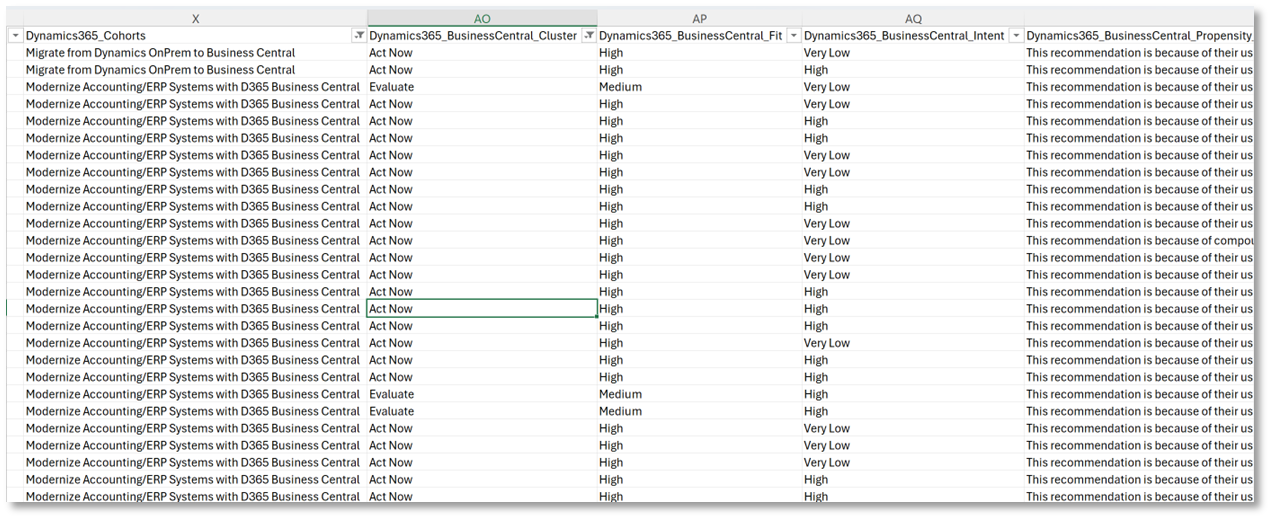
Task: Open the Dynamics365_BusinessCentral_Intent filter dropdown
Action: [x=1016, y=36]
